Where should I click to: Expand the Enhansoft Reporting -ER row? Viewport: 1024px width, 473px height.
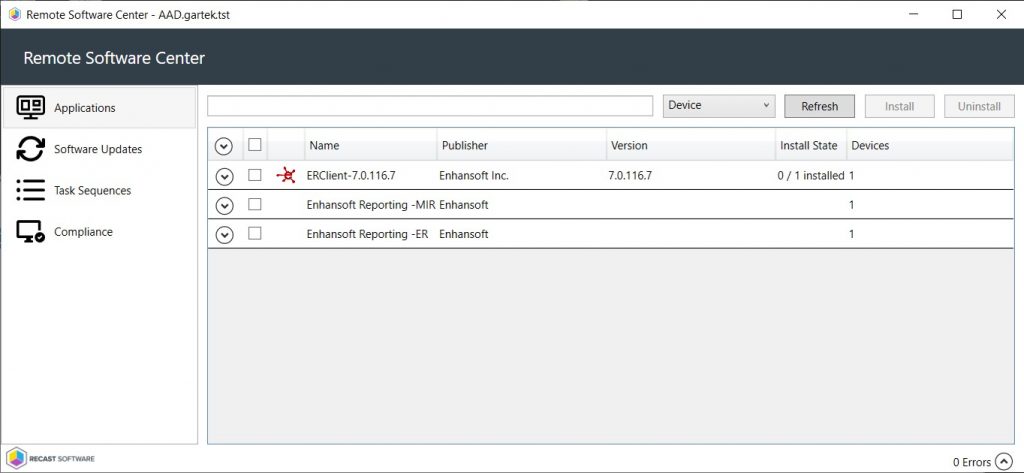pyautogui.click(x=224, y=235)
